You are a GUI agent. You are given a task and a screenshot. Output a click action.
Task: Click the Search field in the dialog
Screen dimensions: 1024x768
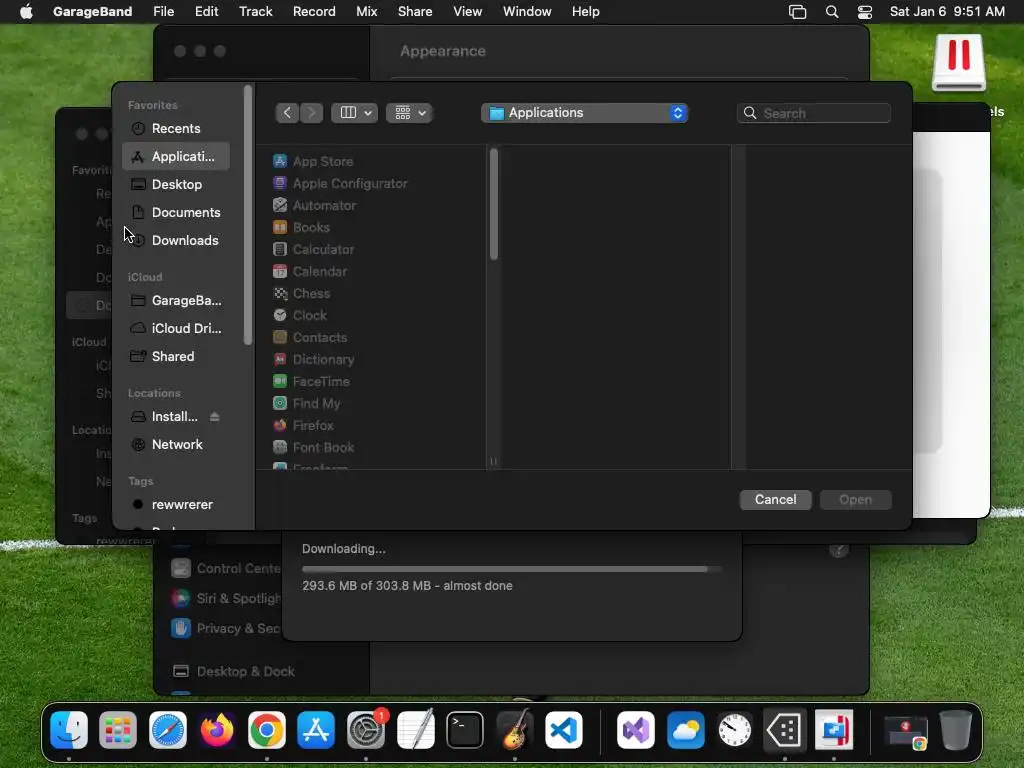(x=814, y=113)
